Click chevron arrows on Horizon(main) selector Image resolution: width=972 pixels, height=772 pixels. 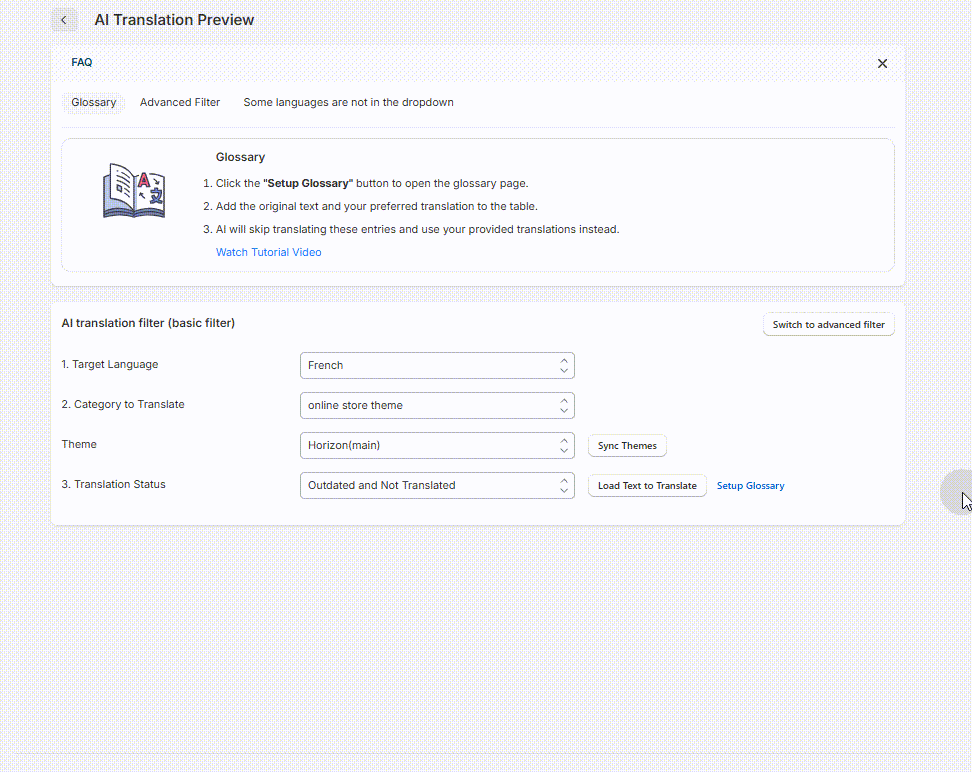click(x=563, y=445)
